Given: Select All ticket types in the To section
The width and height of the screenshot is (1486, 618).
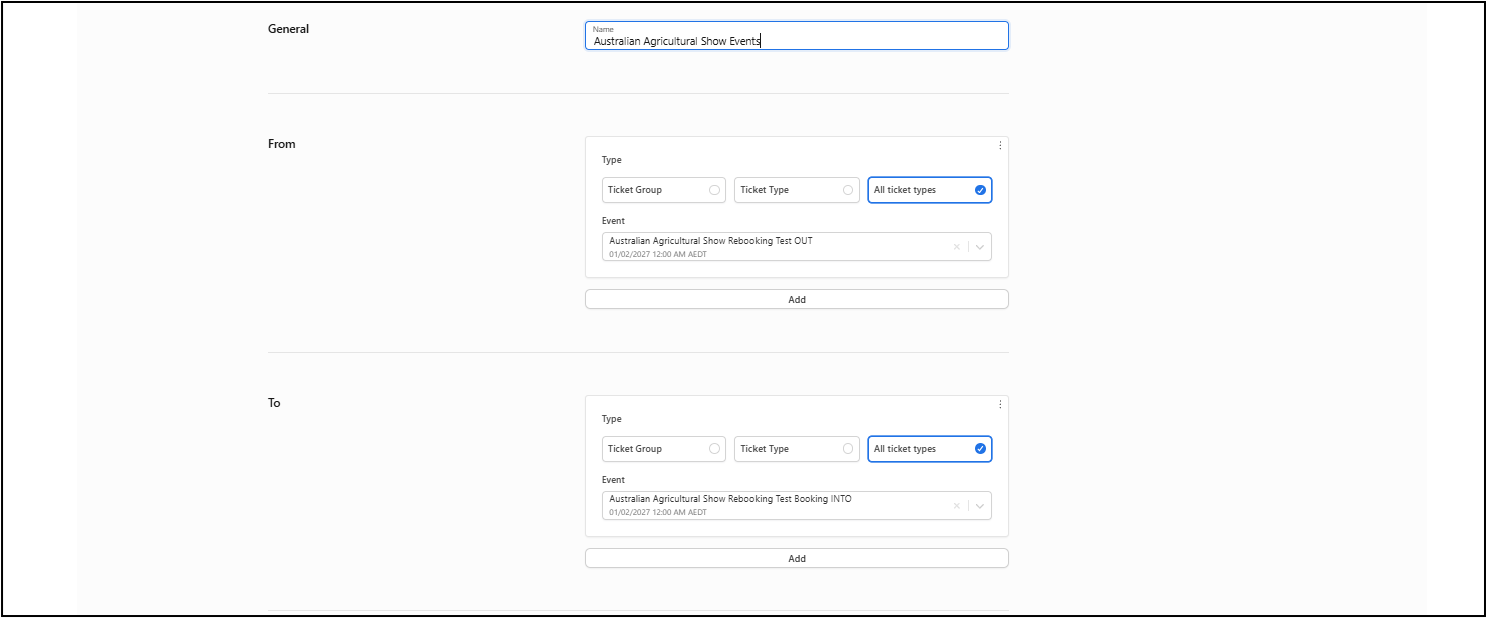Looking at the screenshot, I should click(x=929, y=449).
